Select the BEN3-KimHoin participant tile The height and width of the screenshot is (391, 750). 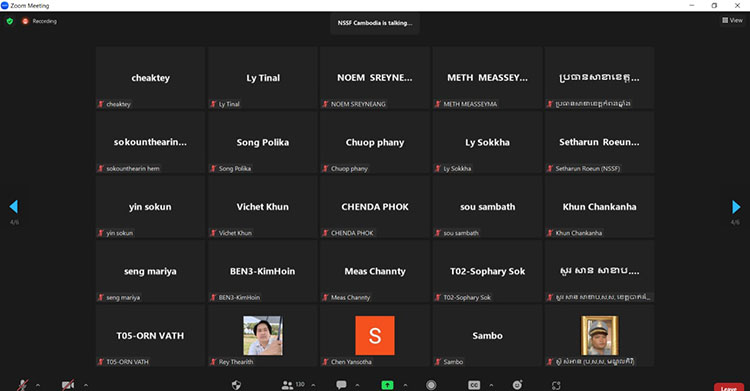pyautogui.click(x=263, y=271)
